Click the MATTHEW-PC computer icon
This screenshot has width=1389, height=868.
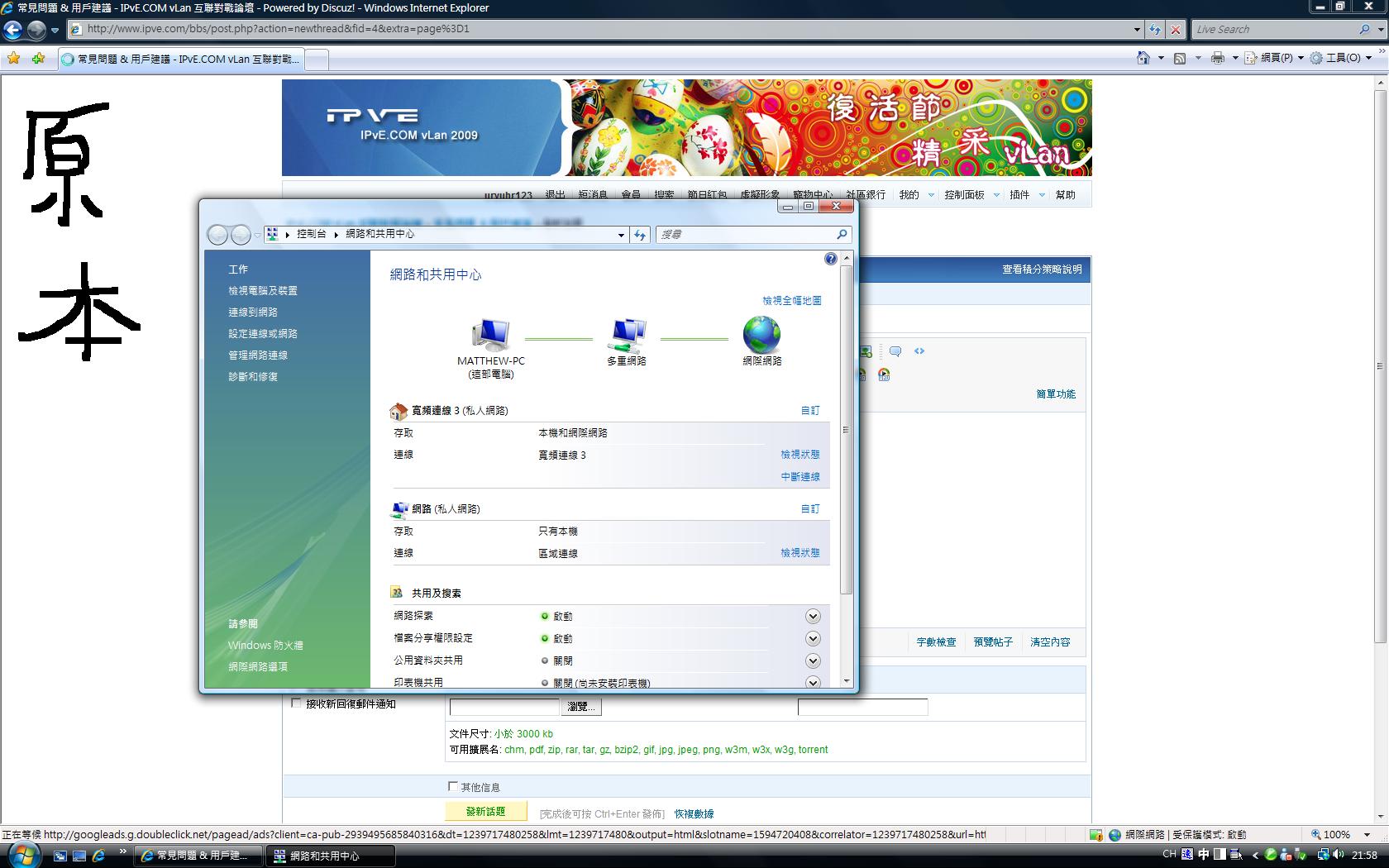click(490, 335)
